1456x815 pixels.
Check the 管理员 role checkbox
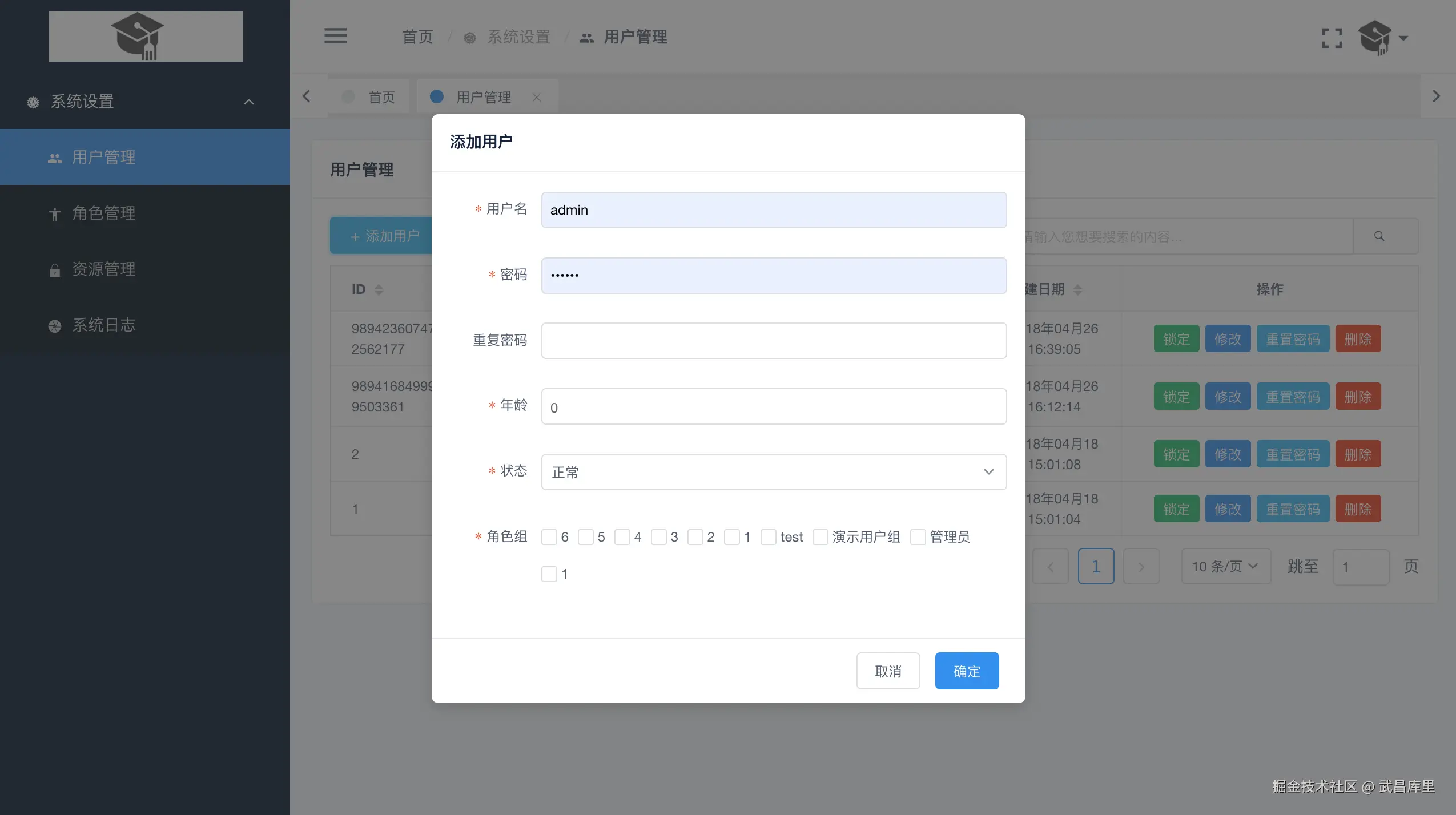(x=918, y=537)
